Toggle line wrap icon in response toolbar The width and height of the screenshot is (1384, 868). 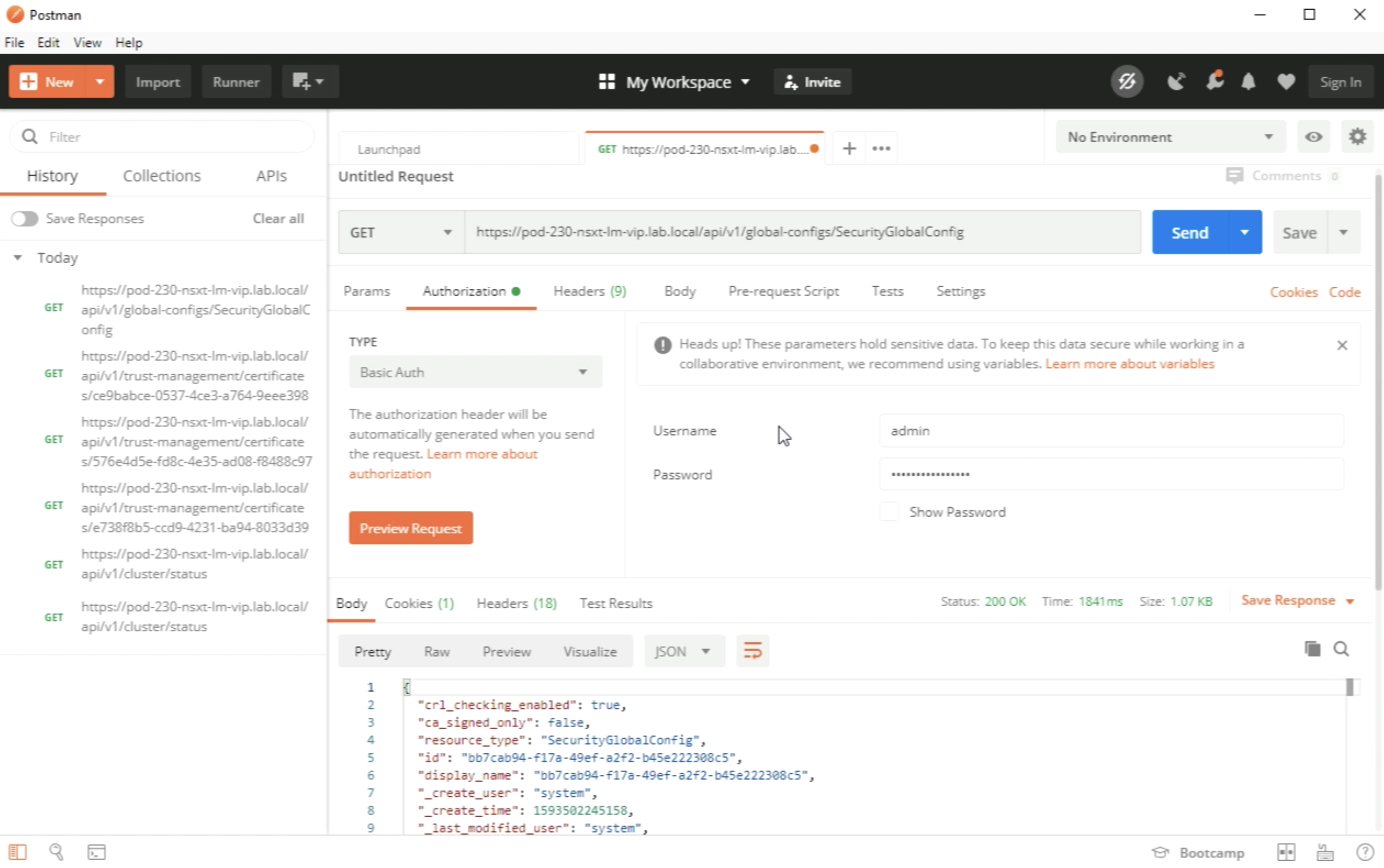tap(752, 651)
